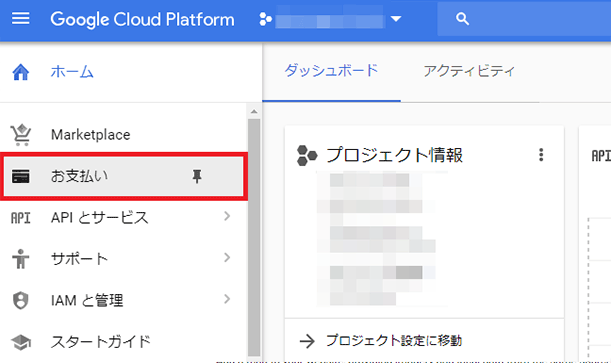The width and height of the screenshot is (611, 363).
Task: Expand the IAM と管理 submenu chevron
Action: (227, 299)
